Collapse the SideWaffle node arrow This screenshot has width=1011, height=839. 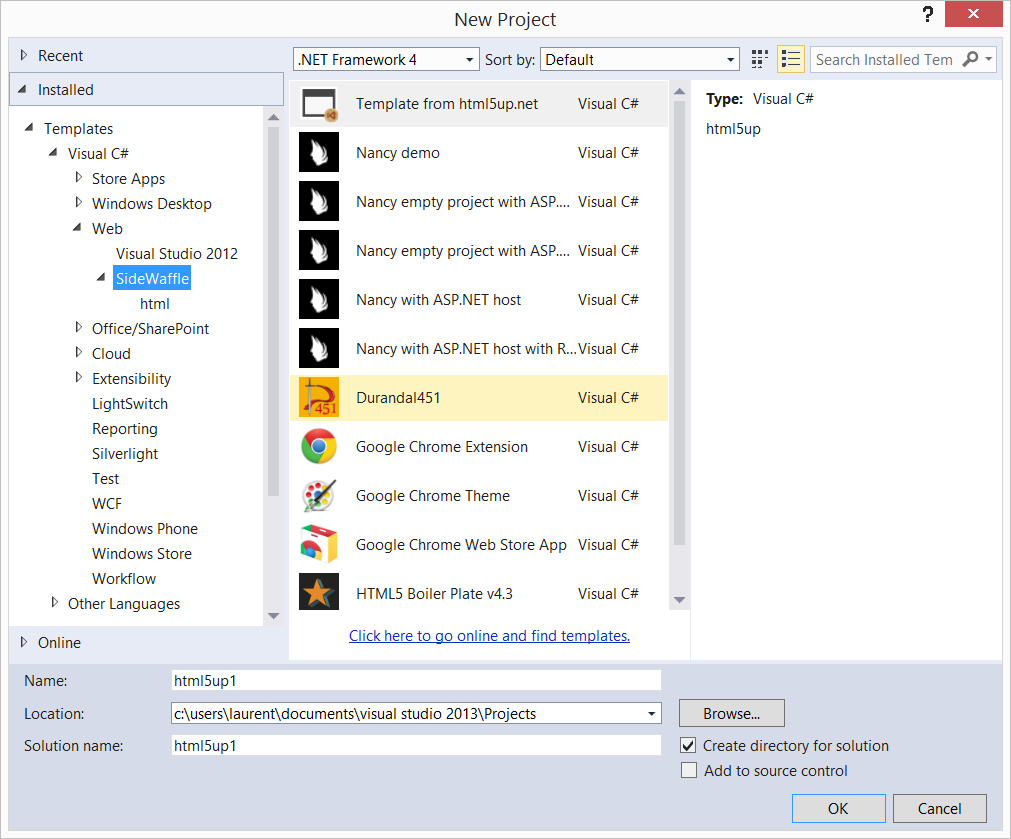101,278
